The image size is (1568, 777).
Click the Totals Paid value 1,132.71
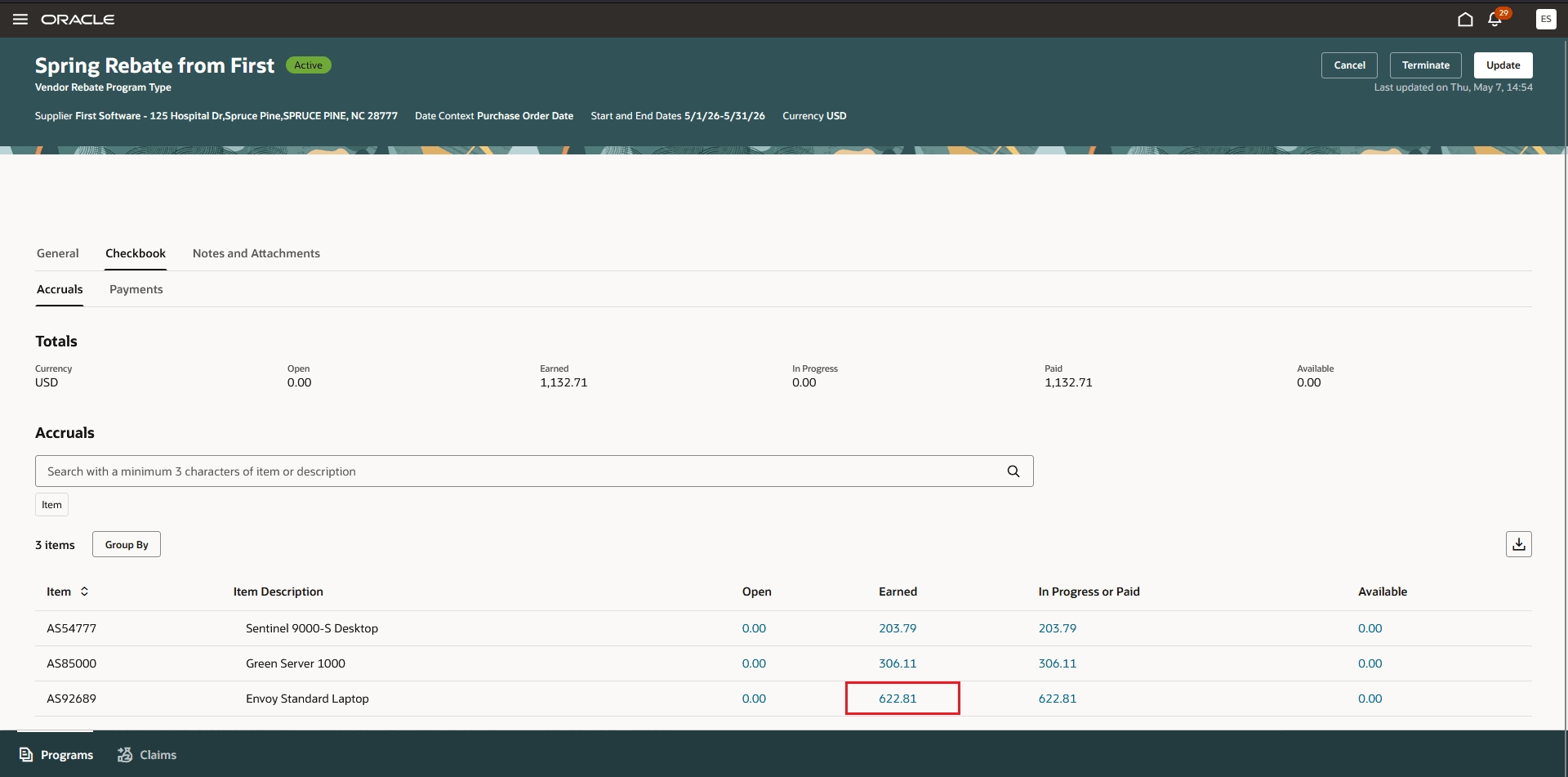click(x=1068, y=382)
